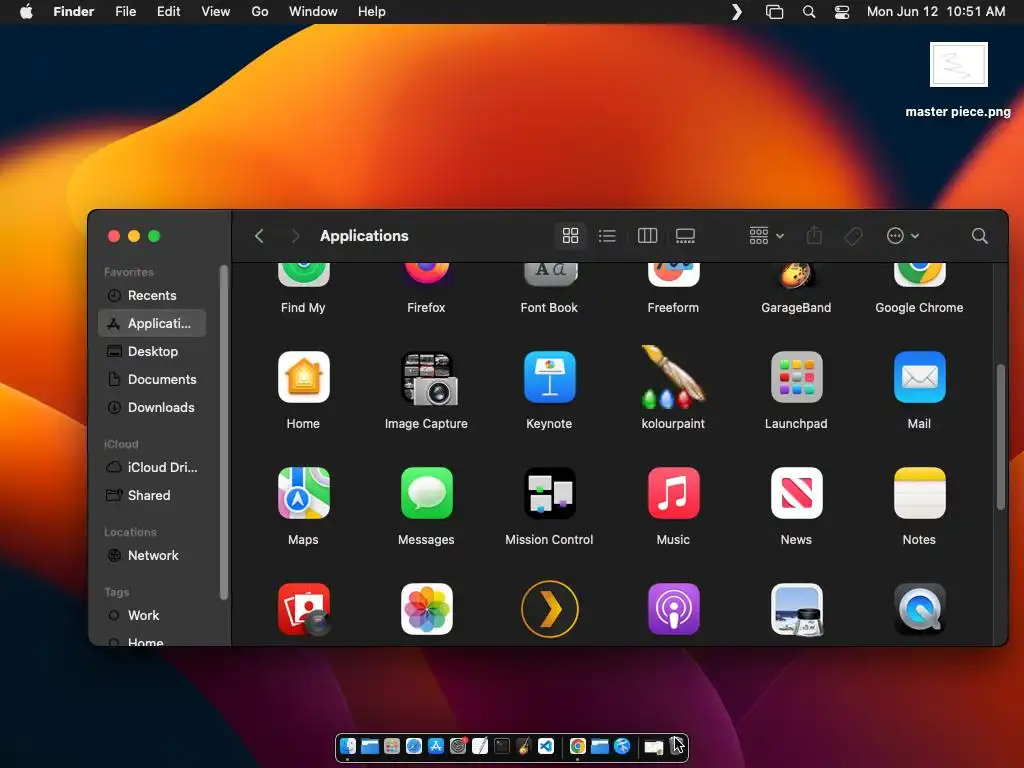The width and height of the screenshot is (1024, 768).
Task: Click the Google Chrome label
Action: coord(919,308)
